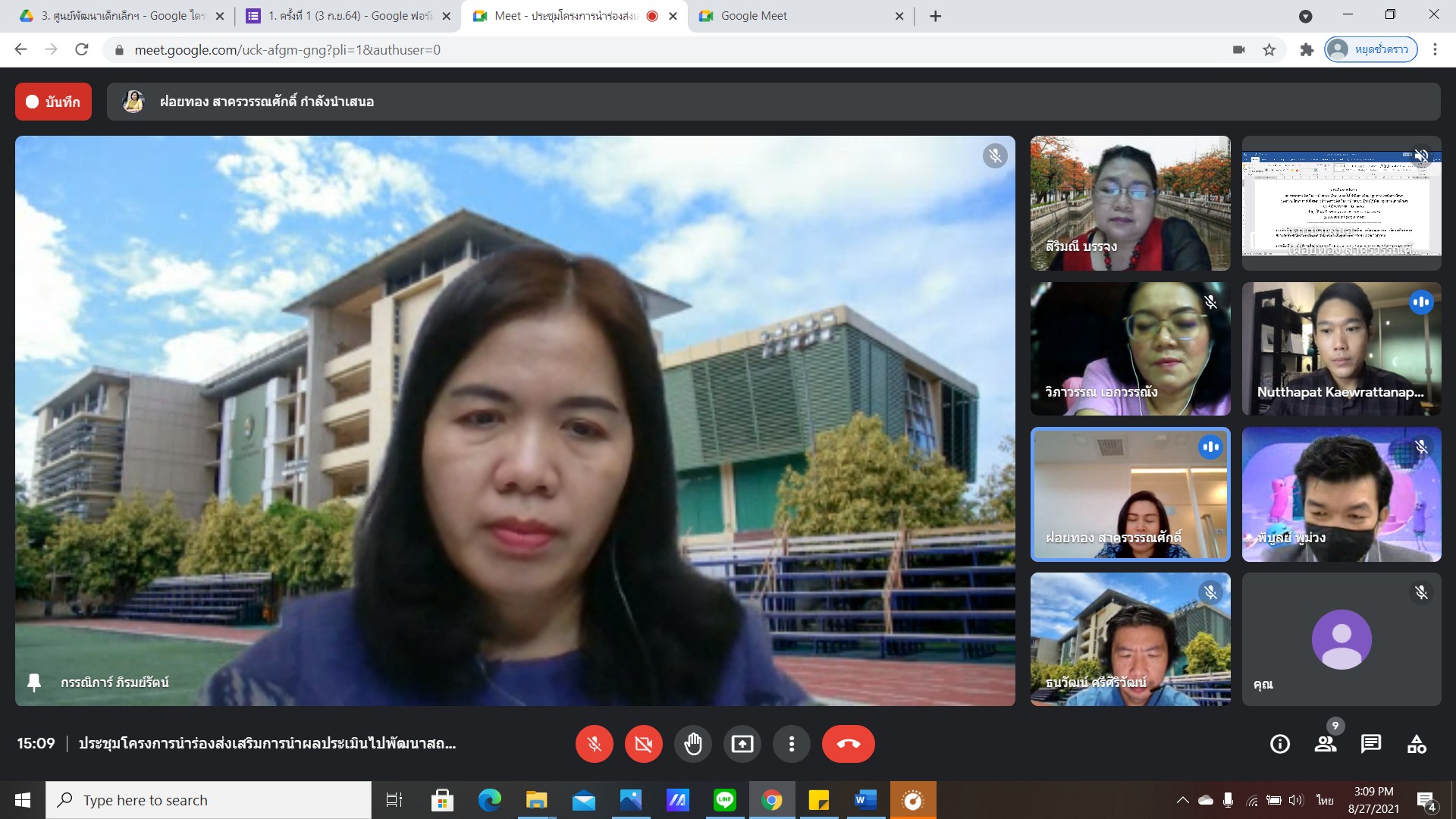1456x819 pixels.
Task: Select the Nutthapat Kaewrattanap video tile
Action: point(1341,348)
